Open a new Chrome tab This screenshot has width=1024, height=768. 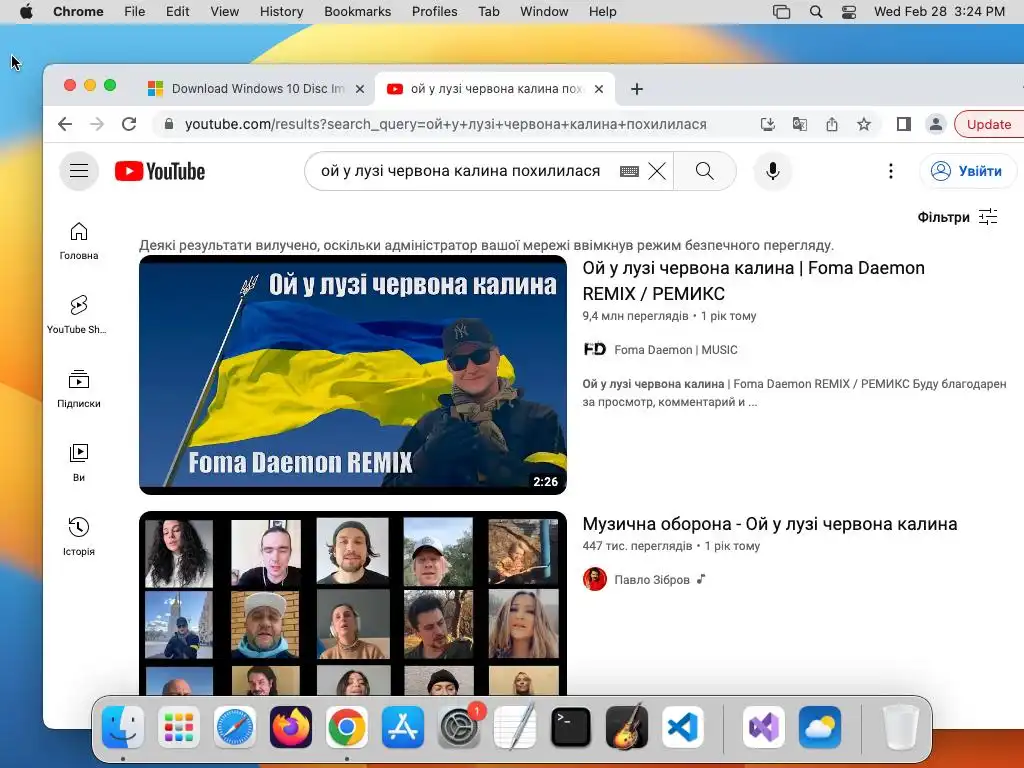(x=637, y=89)
